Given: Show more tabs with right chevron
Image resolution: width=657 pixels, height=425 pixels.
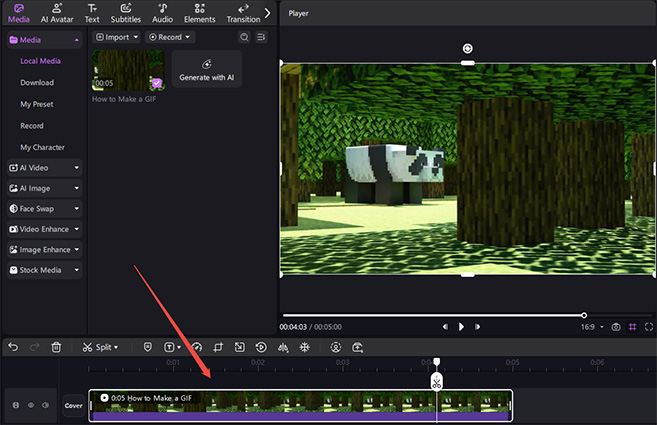Looking at the screenshot, I should point(267,13).
